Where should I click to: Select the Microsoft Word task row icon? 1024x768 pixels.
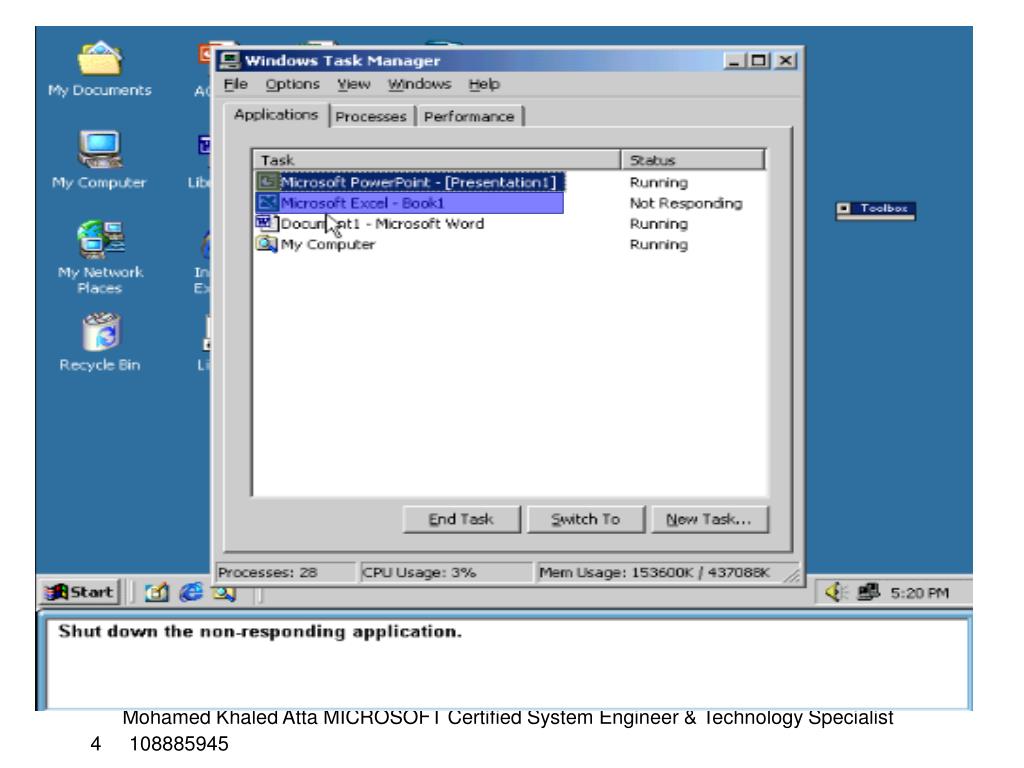(266, 223)
